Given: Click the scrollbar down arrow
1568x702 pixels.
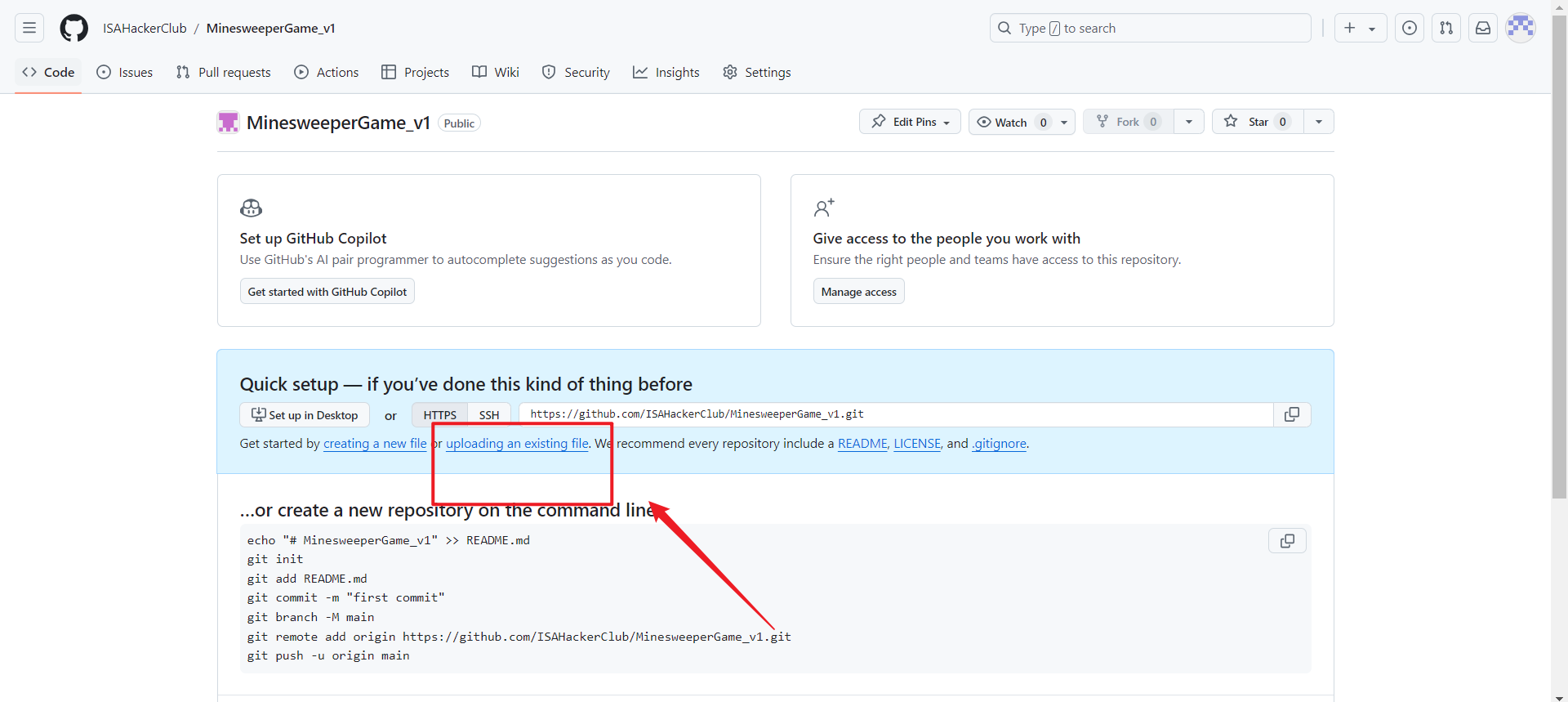Looking at the screenshot, I should [x=1560, y=697].
